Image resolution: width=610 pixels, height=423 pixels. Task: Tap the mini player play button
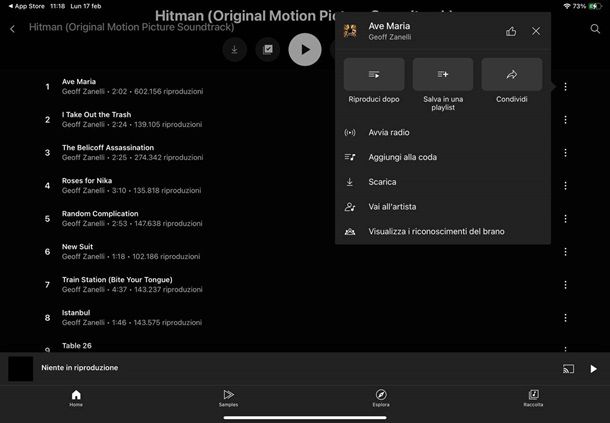(593, 369)
